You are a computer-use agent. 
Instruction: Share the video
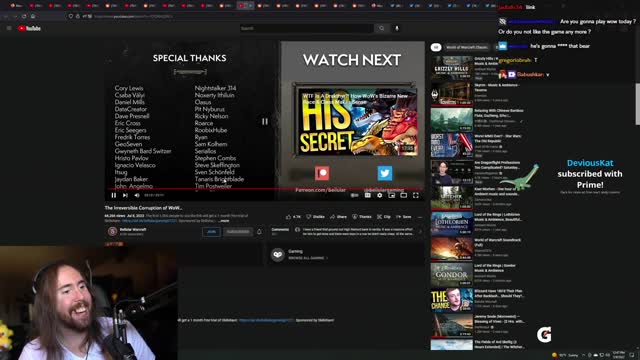click(338, 217)
